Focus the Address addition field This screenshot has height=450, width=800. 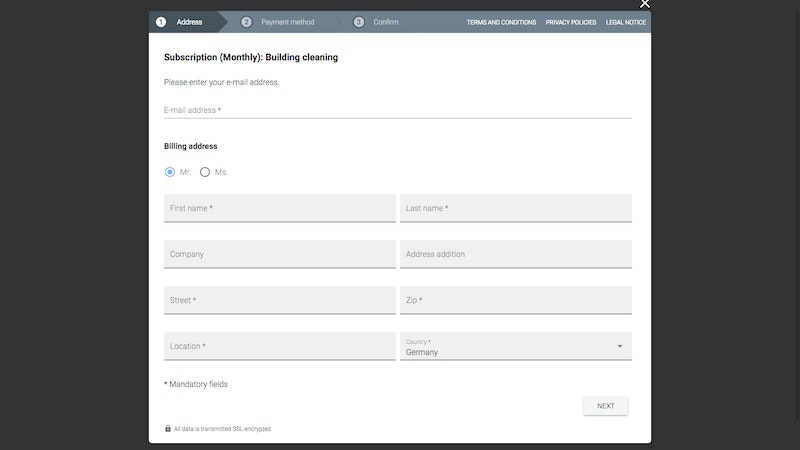click(516, 254)
